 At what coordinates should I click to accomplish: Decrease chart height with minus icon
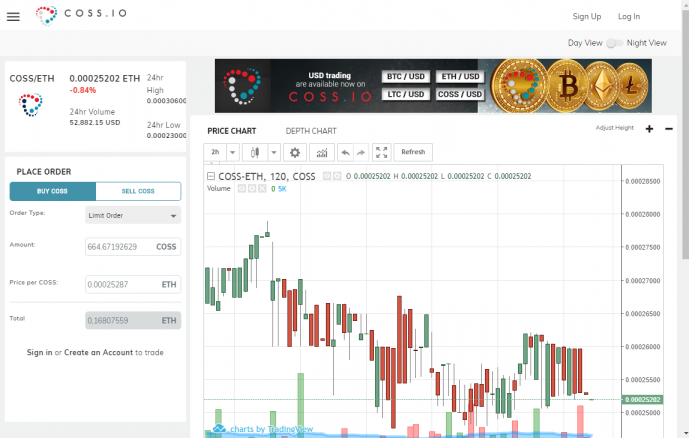669,129
